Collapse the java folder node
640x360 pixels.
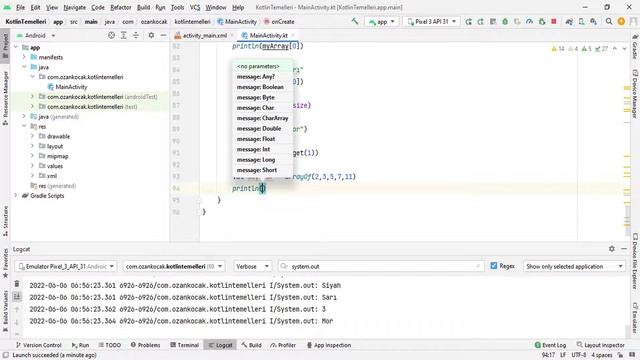24,67
